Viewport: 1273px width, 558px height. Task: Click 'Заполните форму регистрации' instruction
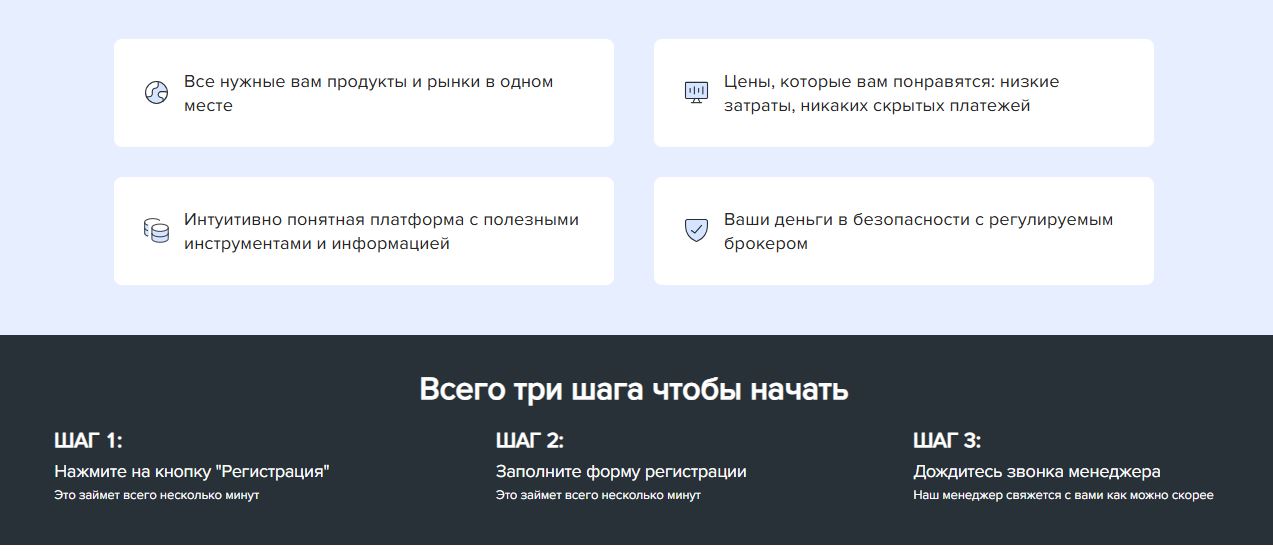pos(621,471)
